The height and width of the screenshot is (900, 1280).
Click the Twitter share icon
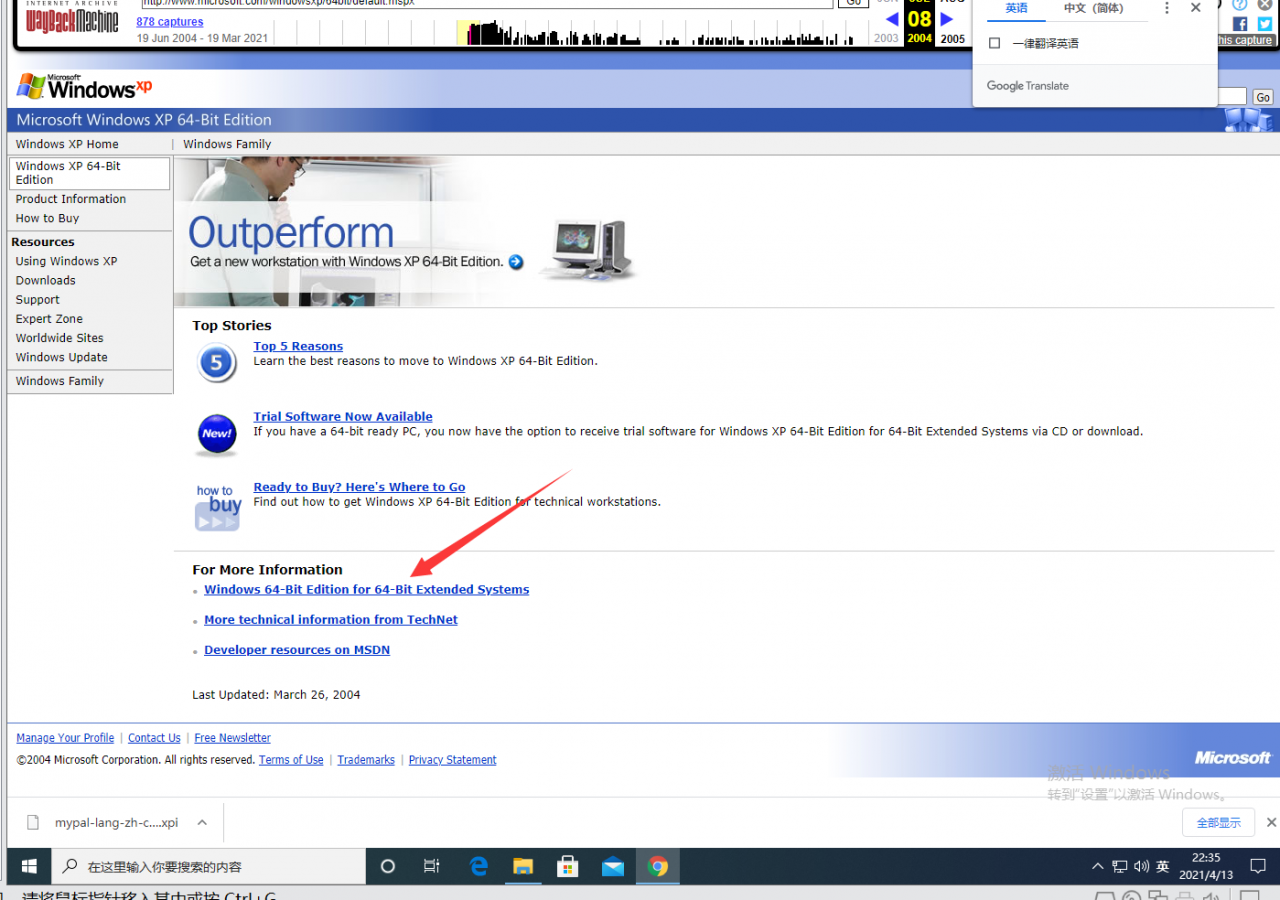1265,24
